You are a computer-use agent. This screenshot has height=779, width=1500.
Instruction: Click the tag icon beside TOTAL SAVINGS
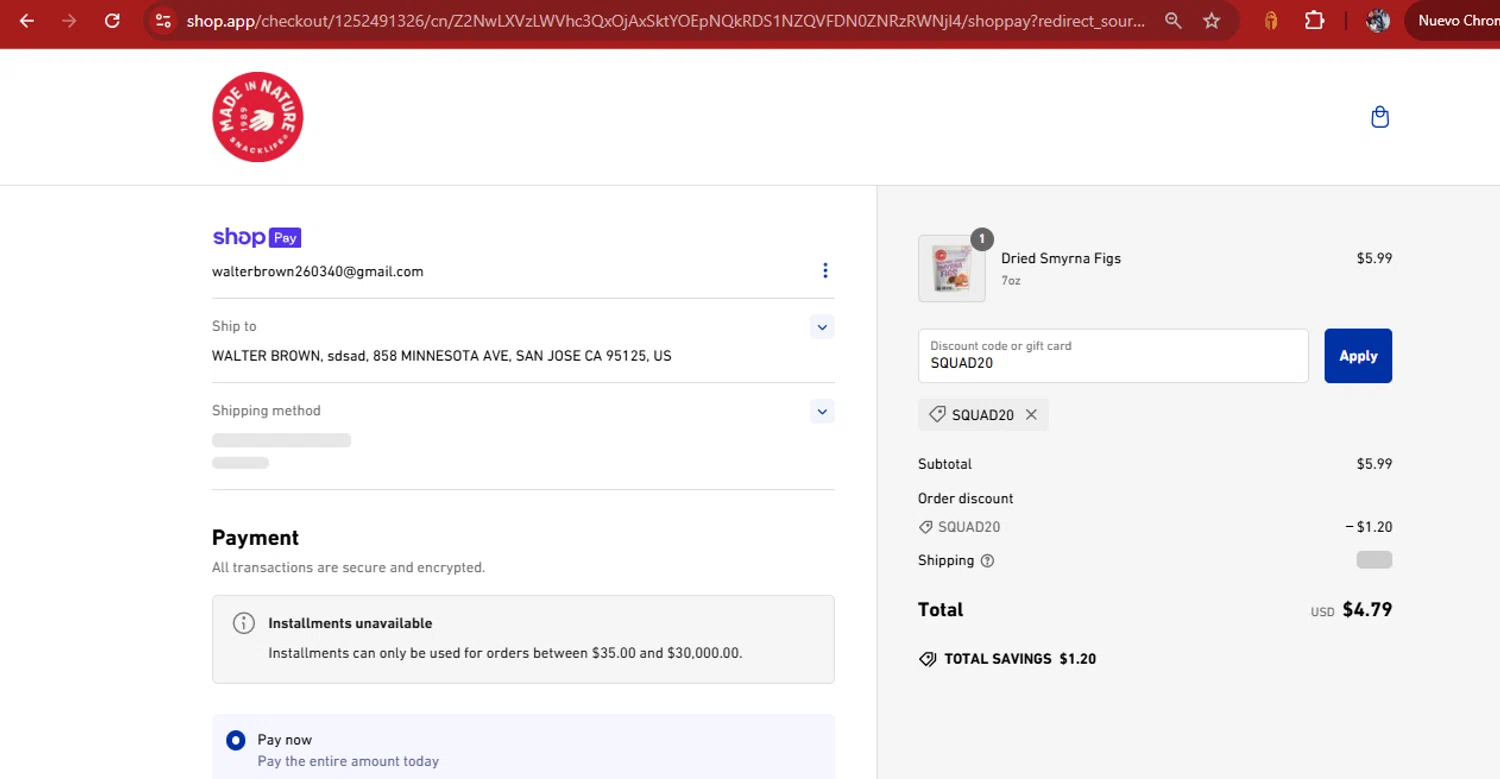tap(928, 659)
